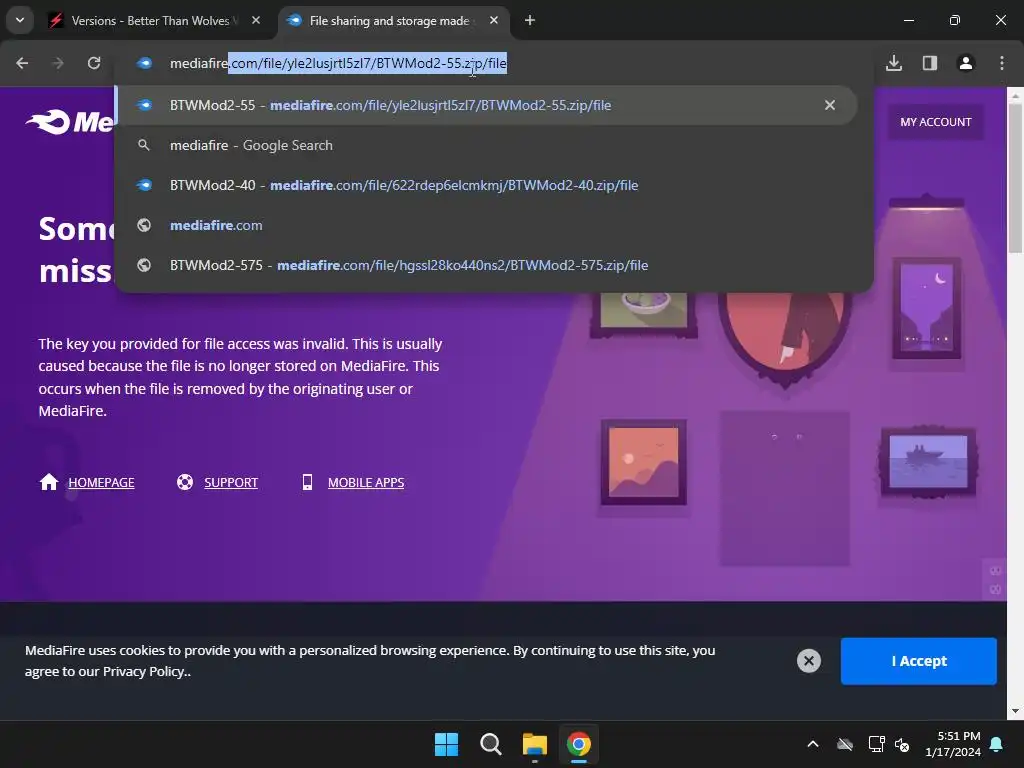Open Windows taskbar search
The height and width of the screenshot is (768, 1024).
pyautogui.click(x=490, y=744)
